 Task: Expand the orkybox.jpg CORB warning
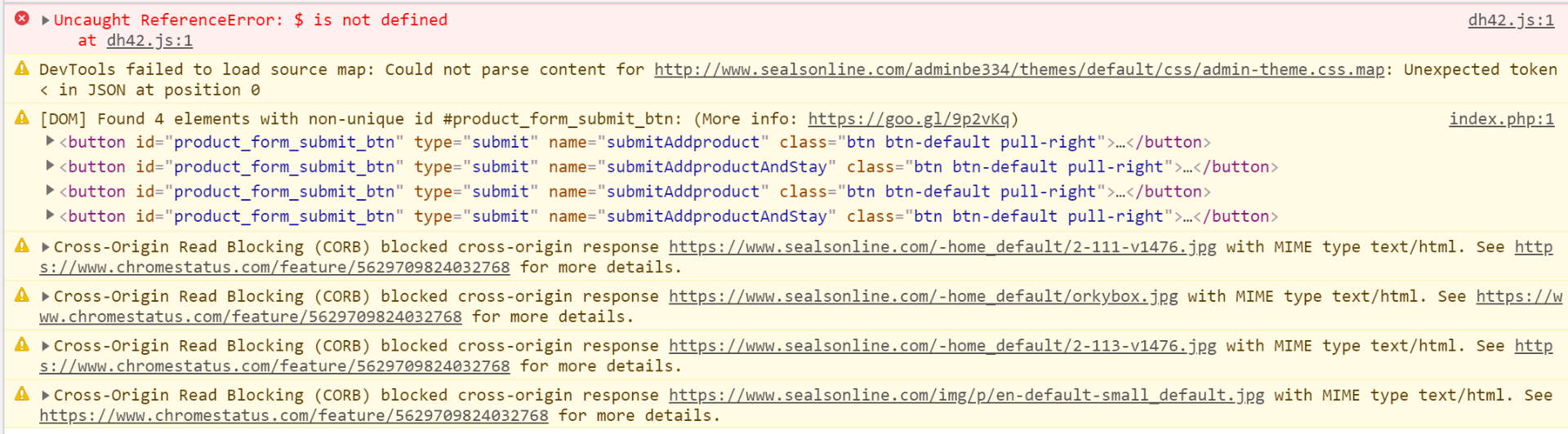pyautogui.click(x=46, y=296)
